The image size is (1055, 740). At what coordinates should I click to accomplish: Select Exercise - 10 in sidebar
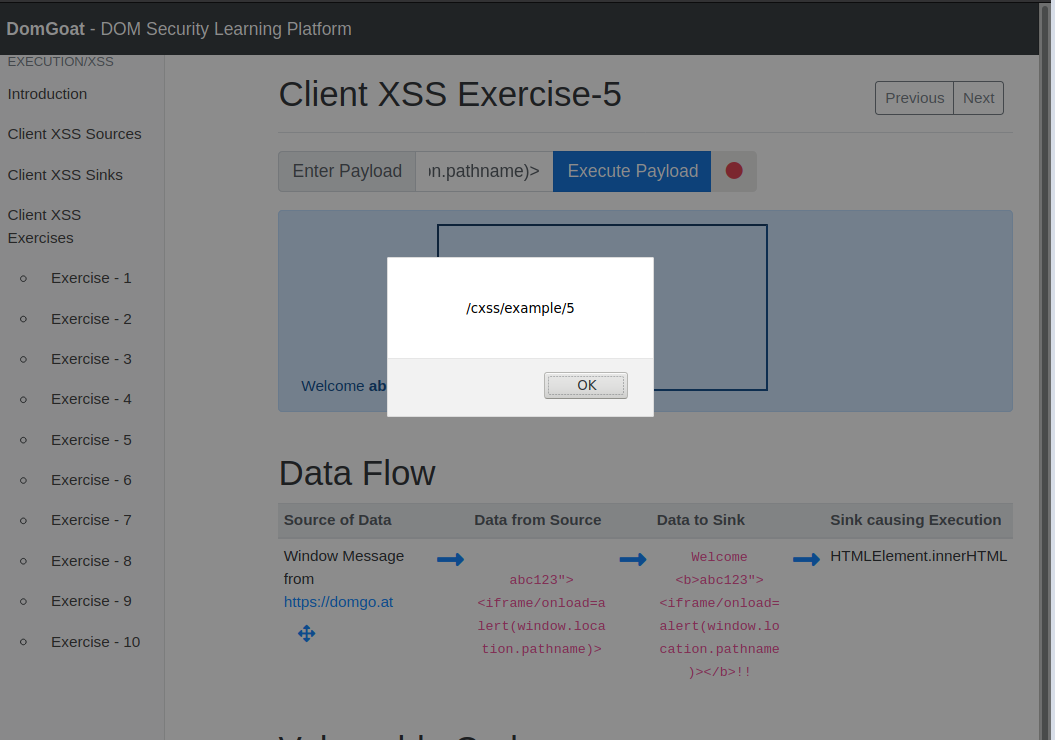95,642
